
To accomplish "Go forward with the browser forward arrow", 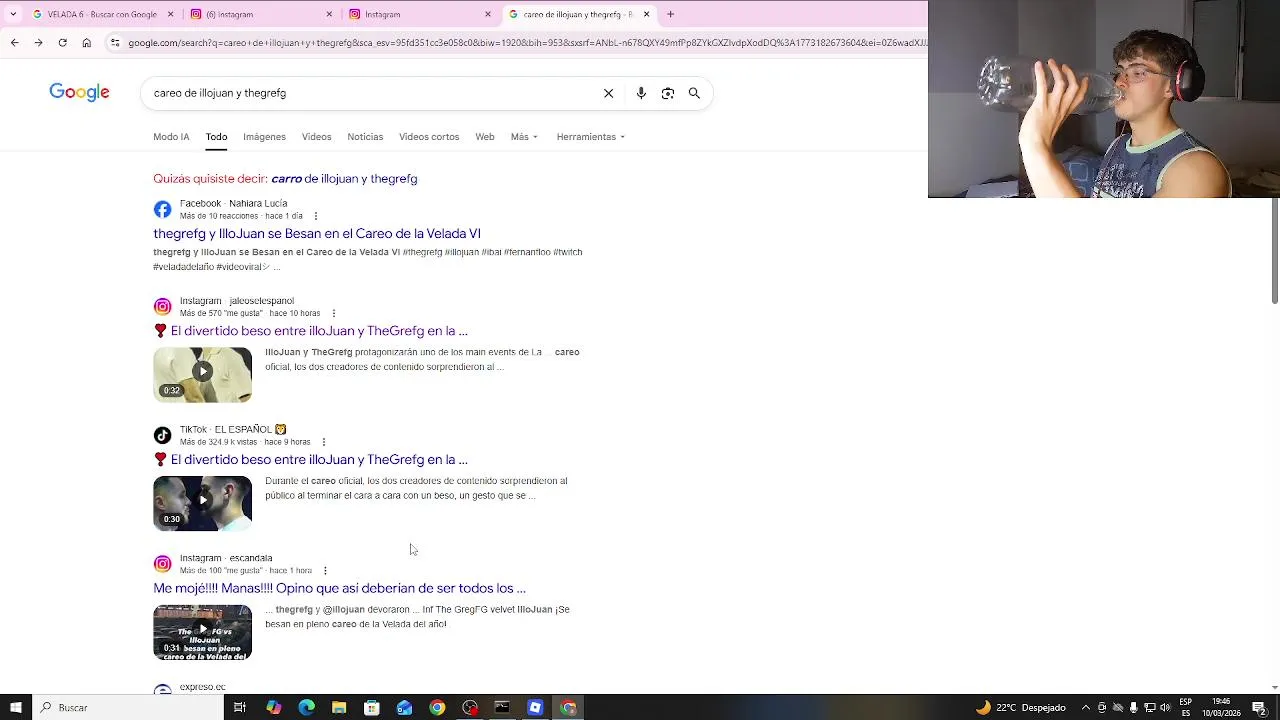I will coord(38,42).
